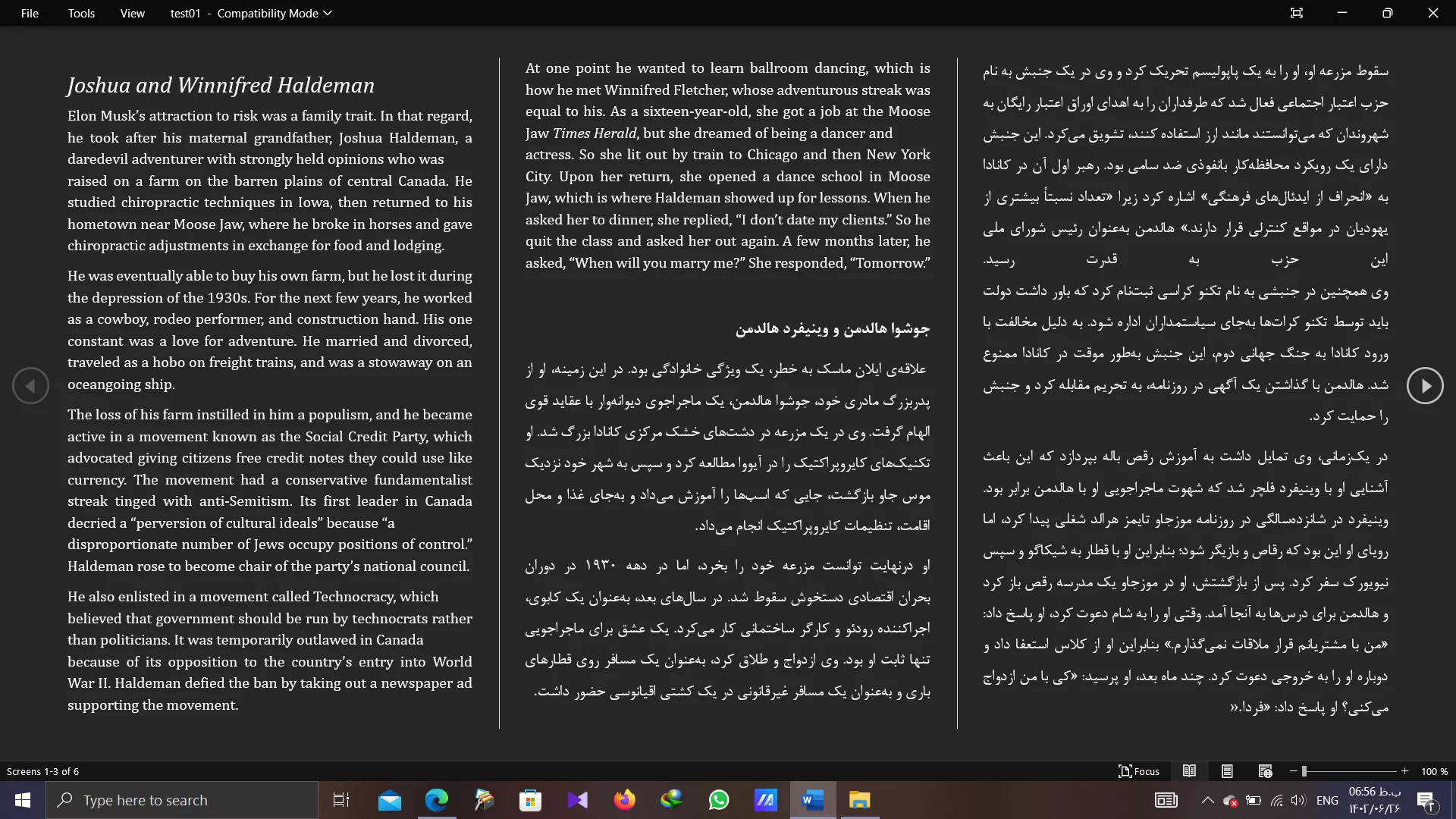Open Internet Download Manager taskbar icon
The height and width of the screenshot is (819, 1456).
pos(671,800)
